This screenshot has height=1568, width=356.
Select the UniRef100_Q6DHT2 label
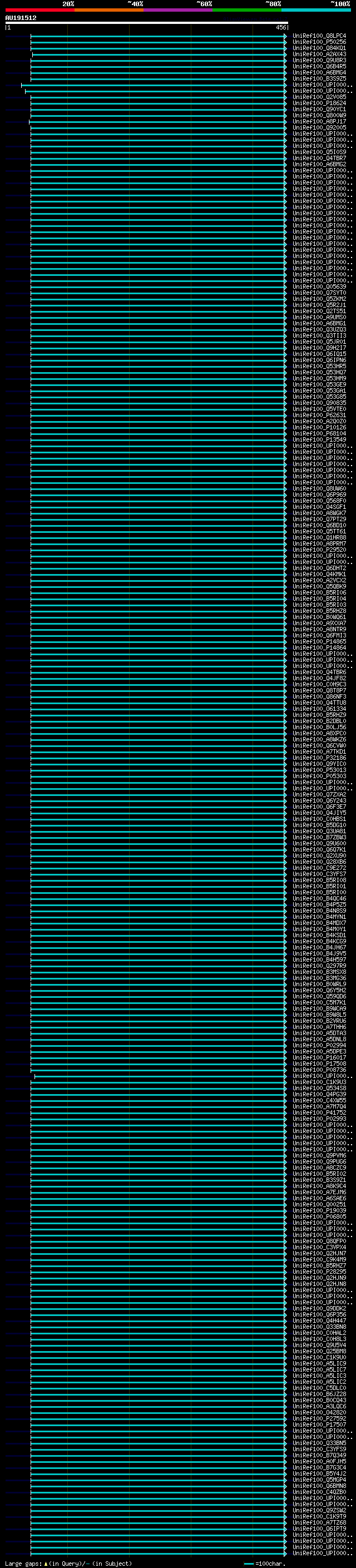click(319, 568)
